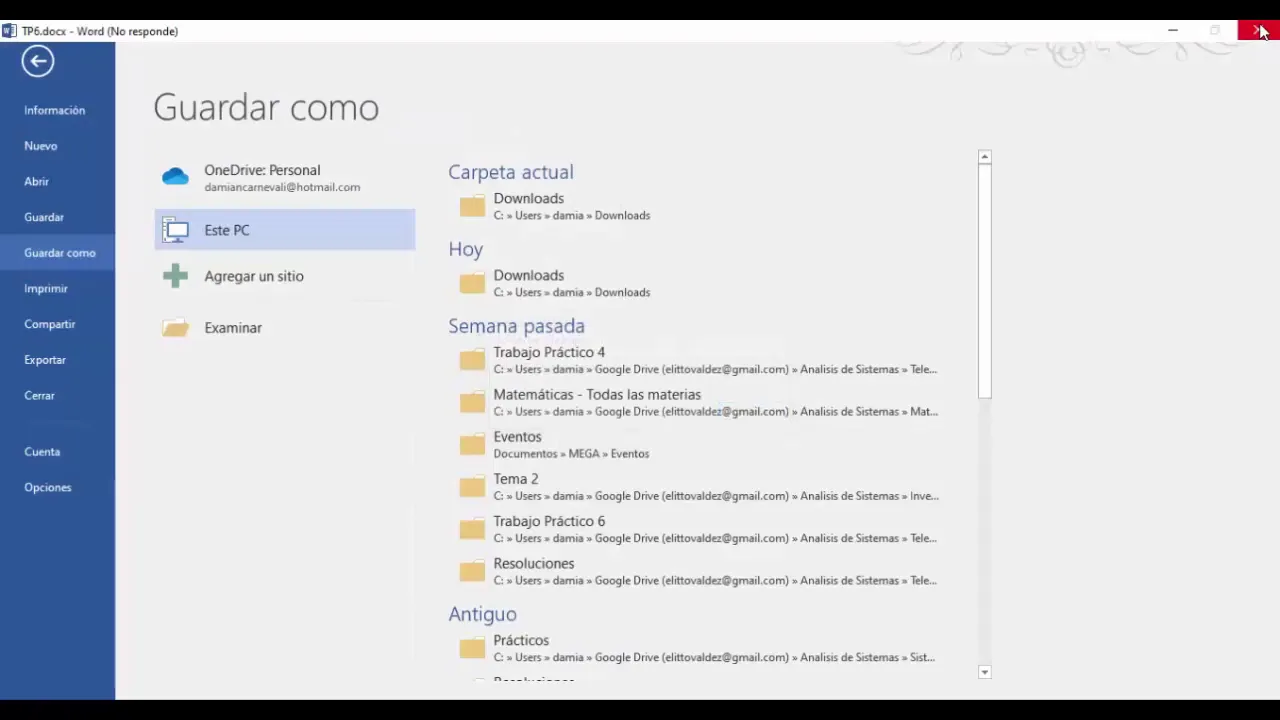Open Opciones from the sidebar

coord(48,487)
